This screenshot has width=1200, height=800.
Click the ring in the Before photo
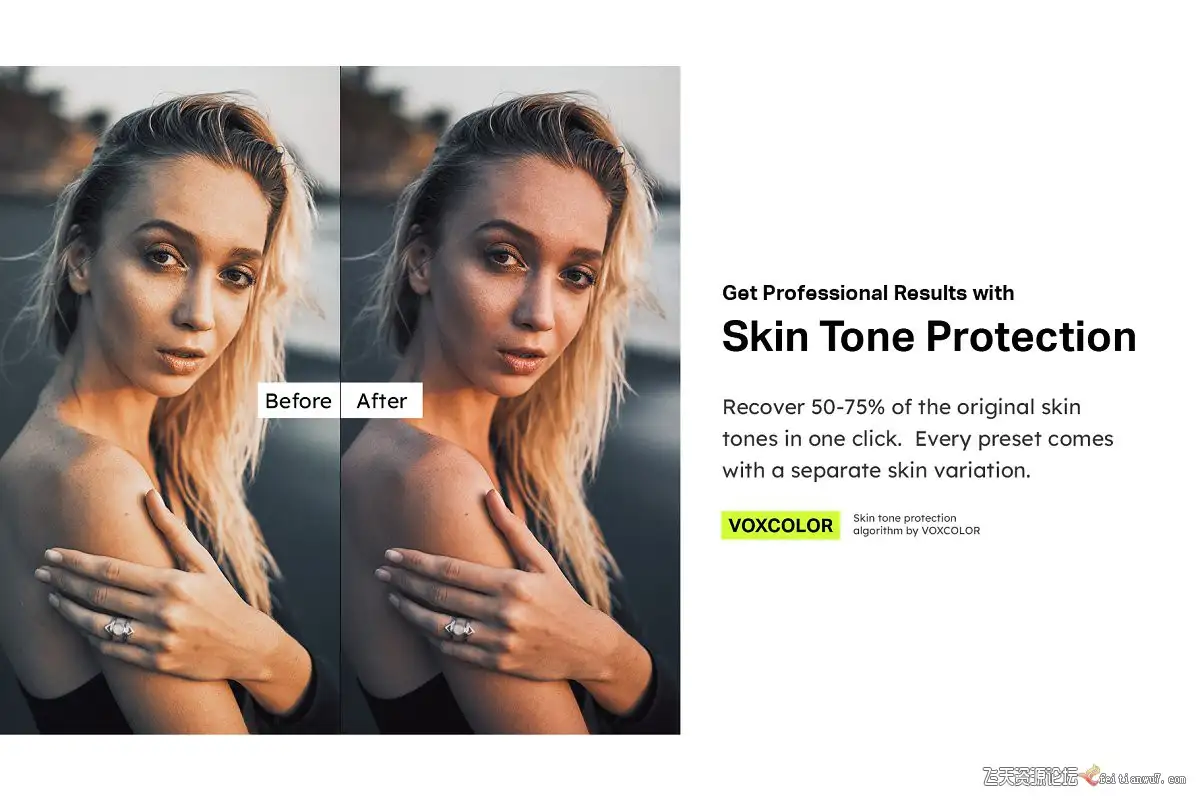click(119, 629)
